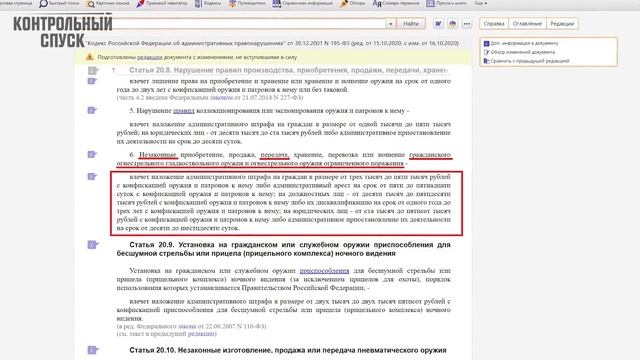640x360 pixels.
Task: Open Карточка поиска in the toolbar
Action: (108, 3)
